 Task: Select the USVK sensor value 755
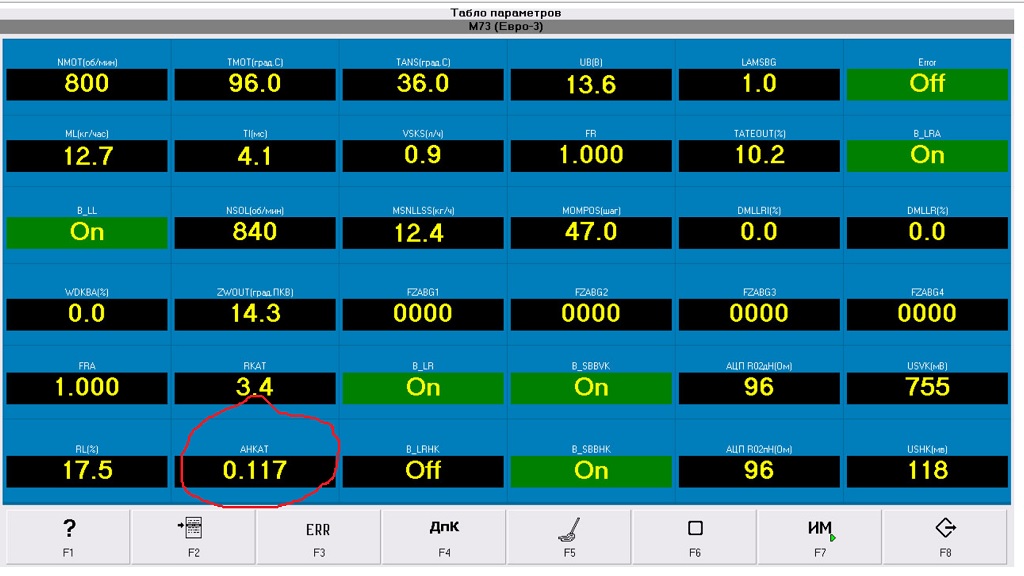coord(927,388)
